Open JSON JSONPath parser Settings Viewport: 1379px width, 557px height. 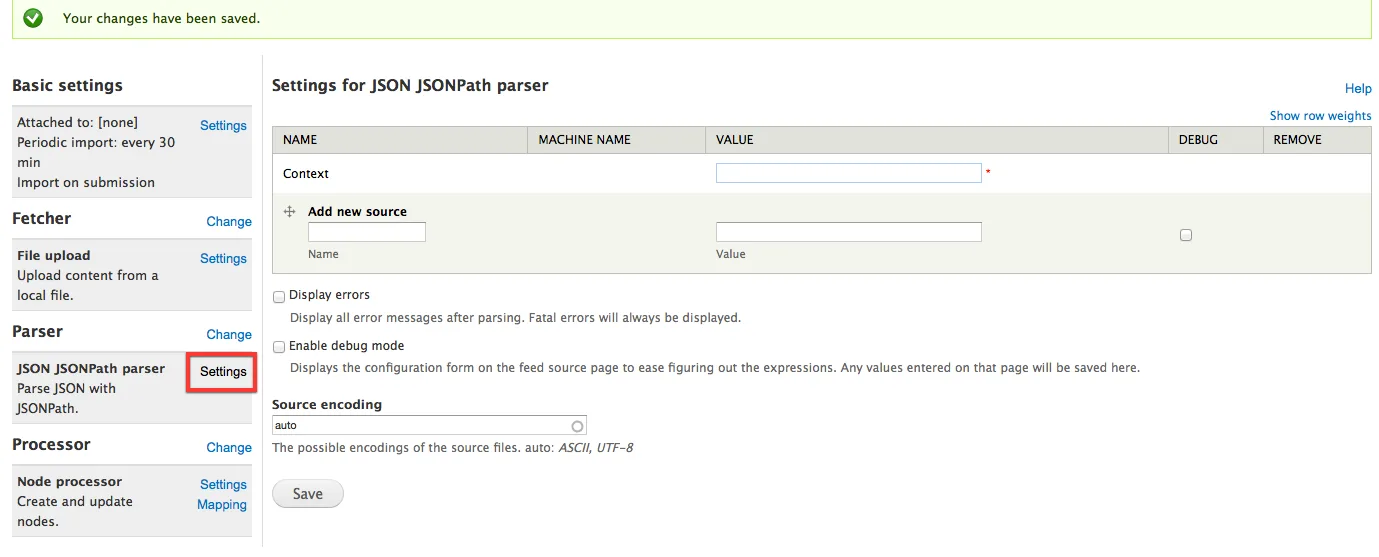click(x=223, y=372)
